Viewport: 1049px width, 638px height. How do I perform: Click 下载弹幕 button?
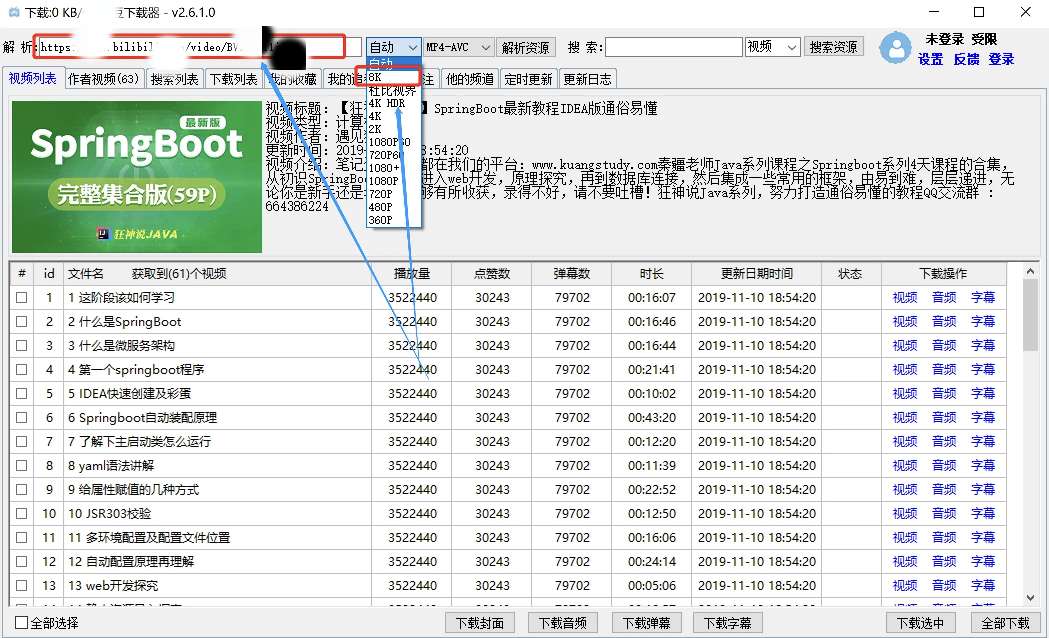point(646,623)
